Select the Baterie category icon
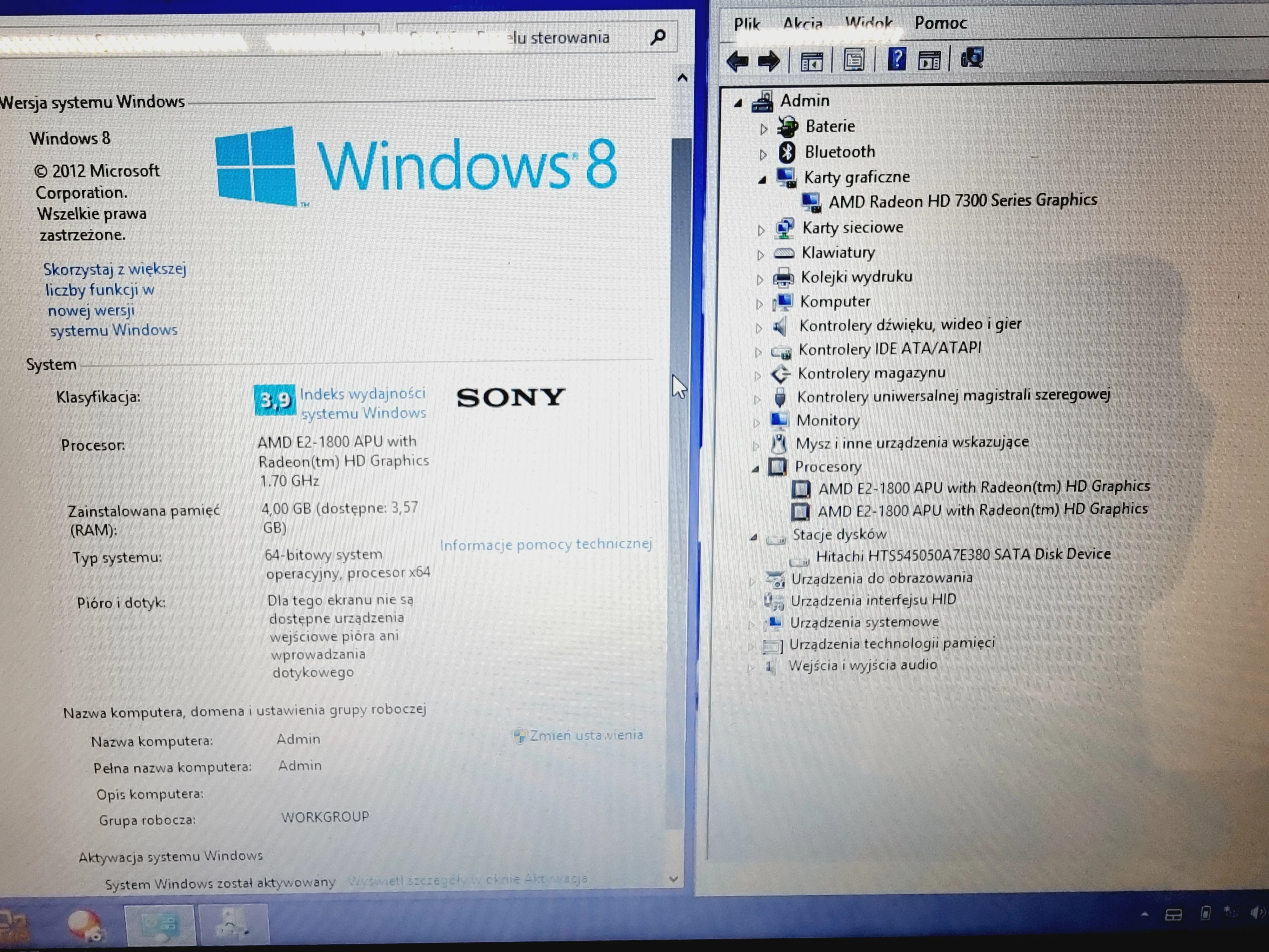The width and height of the screenshot is (1269, 952). pyautogui.click(x=788, y=127)
